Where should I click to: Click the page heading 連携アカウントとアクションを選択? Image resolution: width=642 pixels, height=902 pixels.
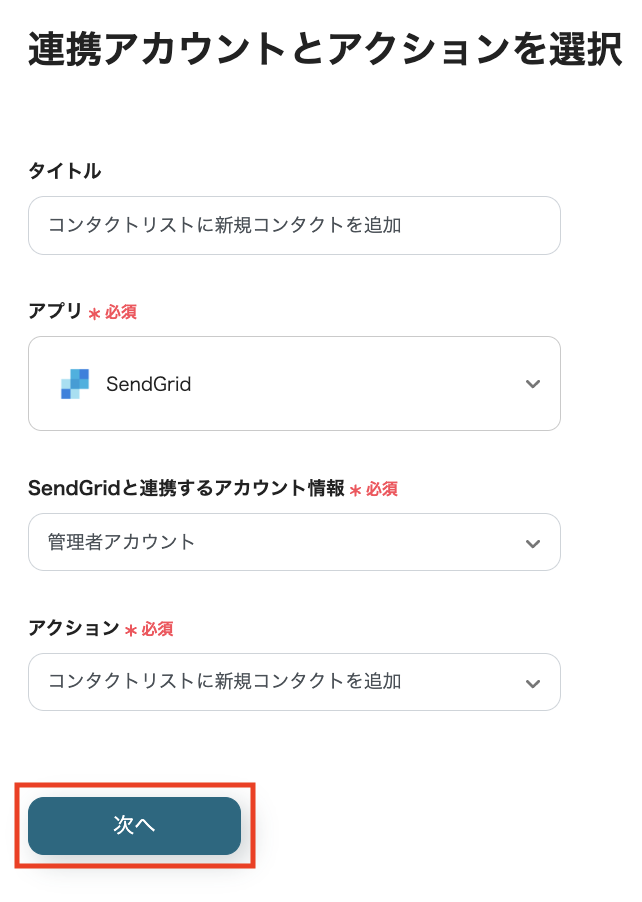(320, 45)
